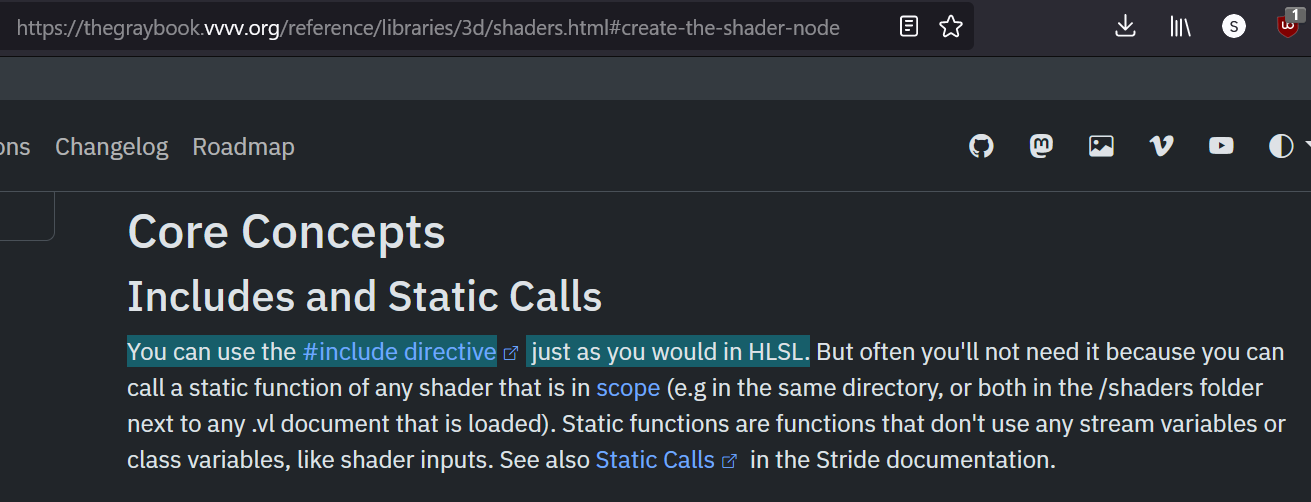Bookmark this page with star icon
This screenshot has width=1311, height=502.
tap(951, 26)
